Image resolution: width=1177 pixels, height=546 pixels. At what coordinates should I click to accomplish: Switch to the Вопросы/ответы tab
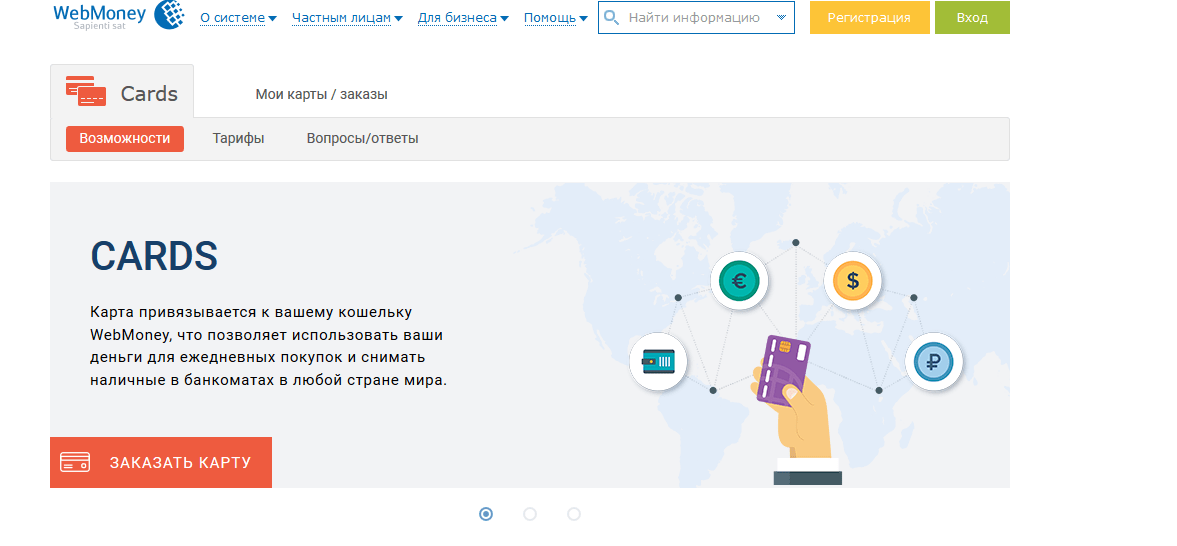pos(363,139)
